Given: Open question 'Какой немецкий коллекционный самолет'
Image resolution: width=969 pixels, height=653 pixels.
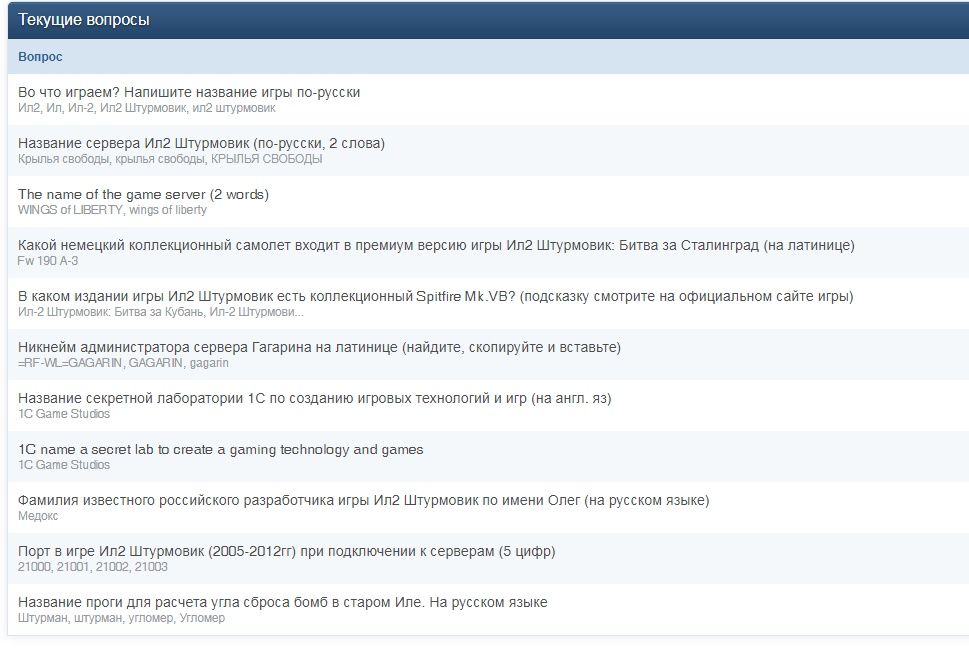Looking at the screenshot, I should click(436, 245).
